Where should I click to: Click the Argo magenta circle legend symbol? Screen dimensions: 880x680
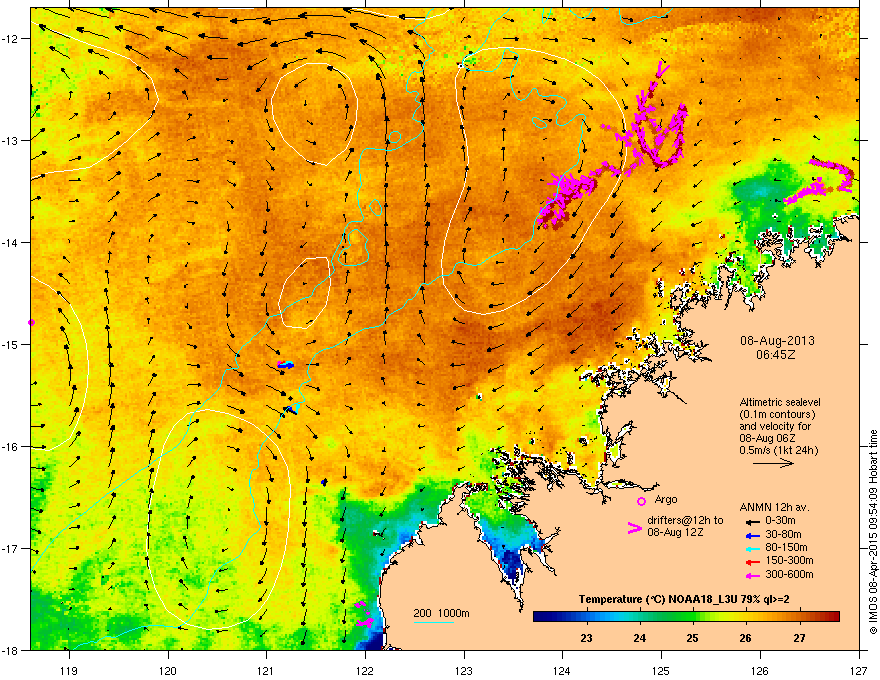[641, 501]
